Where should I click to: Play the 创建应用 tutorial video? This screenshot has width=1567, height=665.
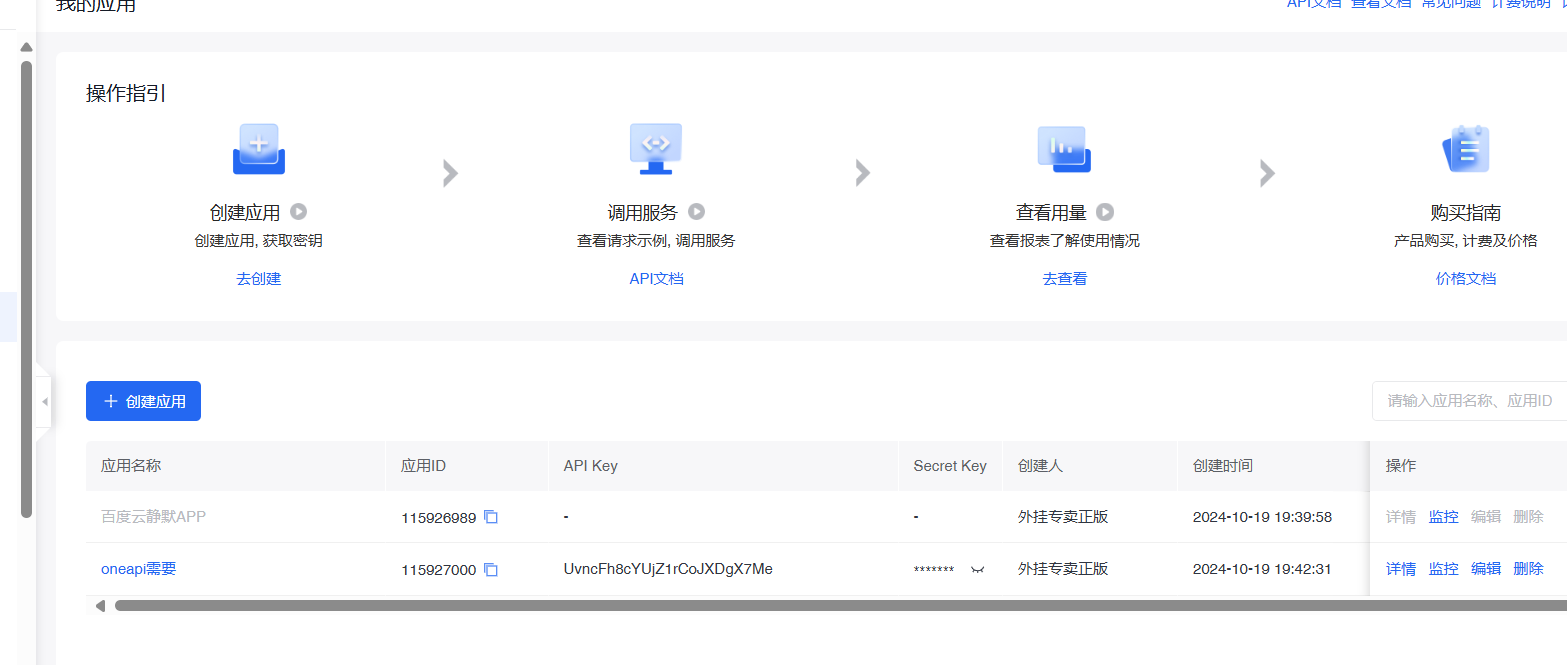pos(298,212)
